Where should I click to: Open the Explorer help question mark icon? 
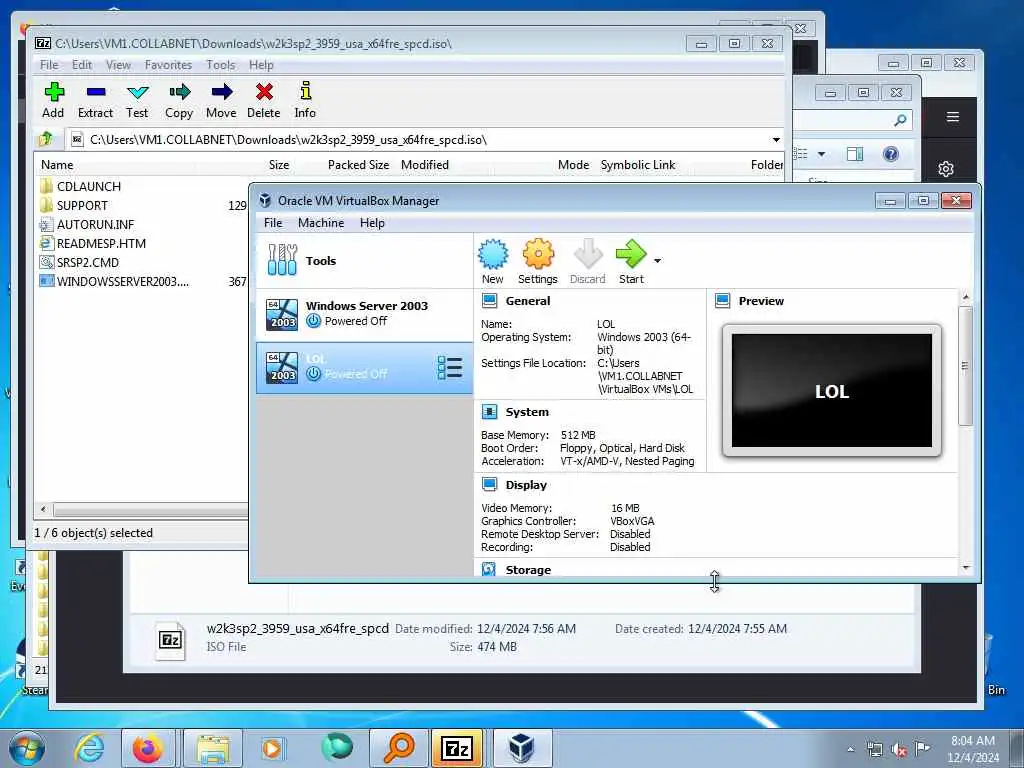(890, 154)
